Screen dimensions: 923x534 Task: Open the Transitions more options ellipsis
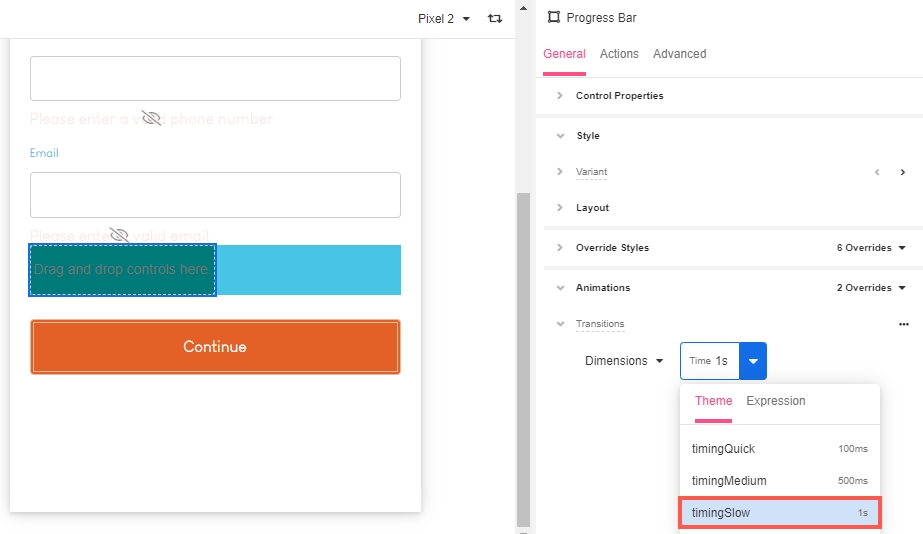904,324
